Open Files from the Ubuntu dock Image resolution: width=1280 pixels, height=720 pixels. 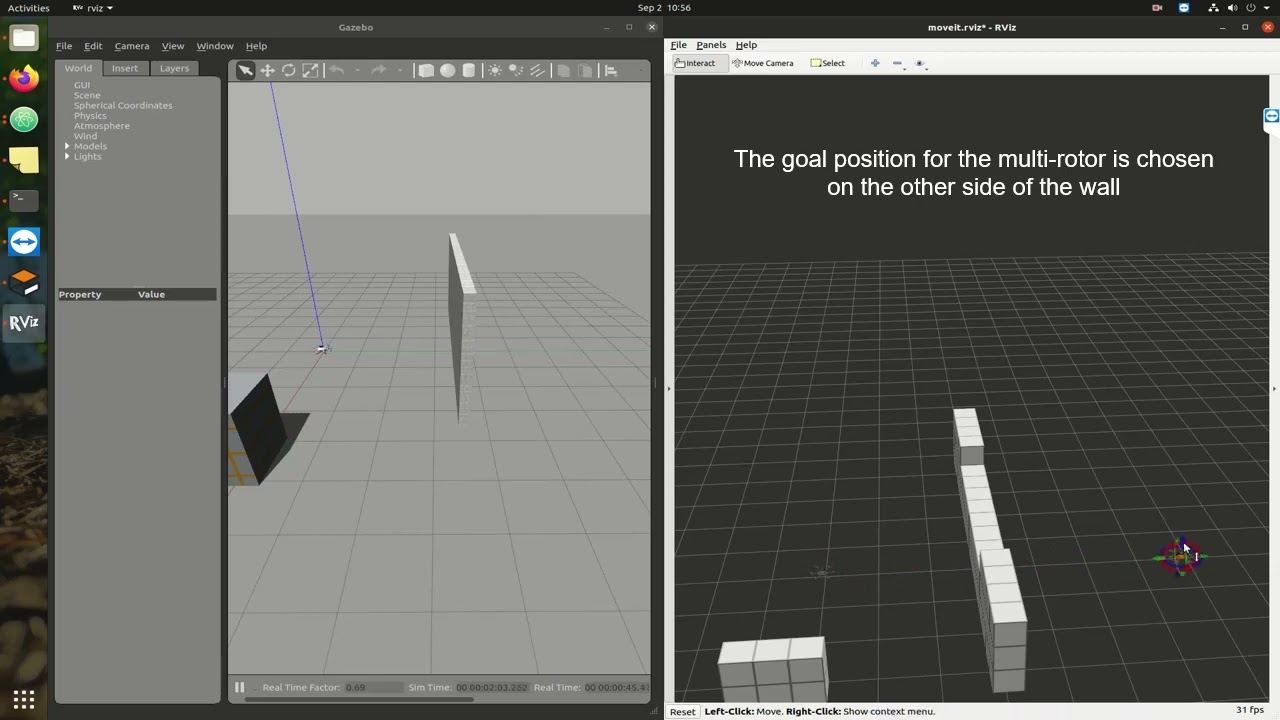tap(24, 39)
